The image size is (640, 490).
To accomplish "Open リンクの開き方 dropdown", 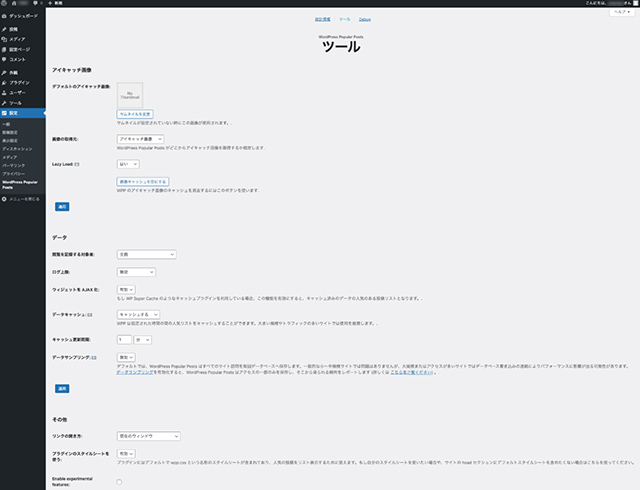I will (x=149, y=436).
